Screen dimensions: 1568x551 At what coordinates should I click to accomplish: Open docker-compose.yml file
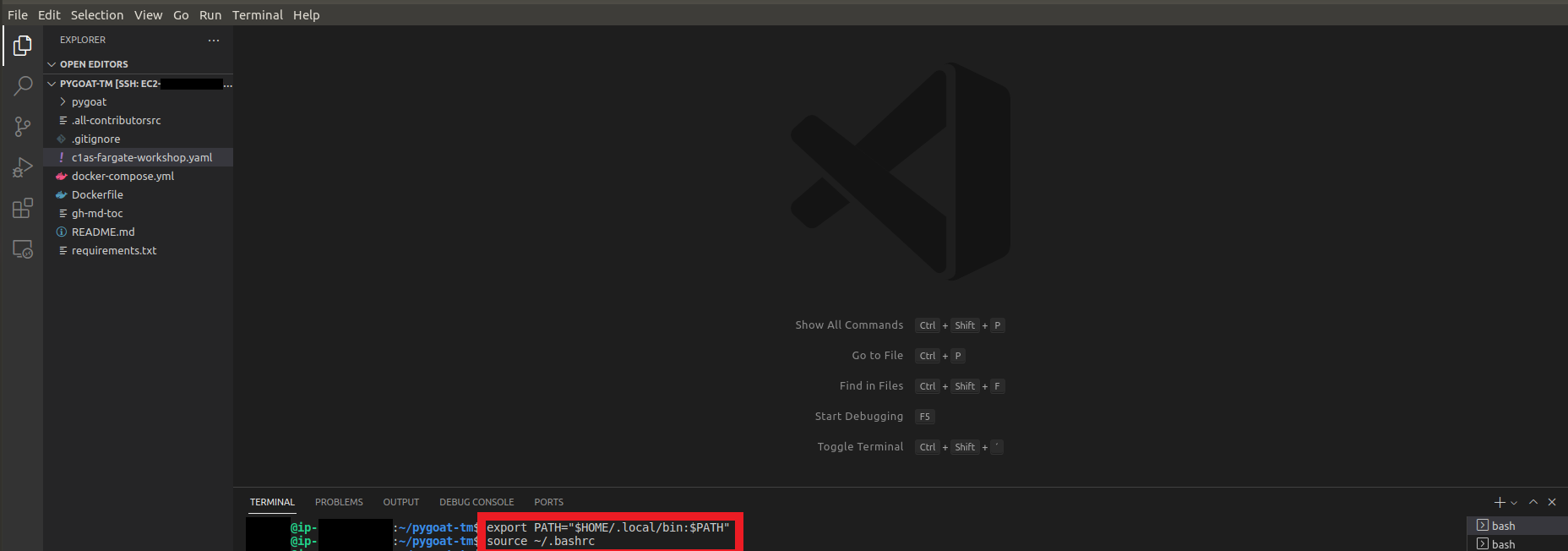138,176
